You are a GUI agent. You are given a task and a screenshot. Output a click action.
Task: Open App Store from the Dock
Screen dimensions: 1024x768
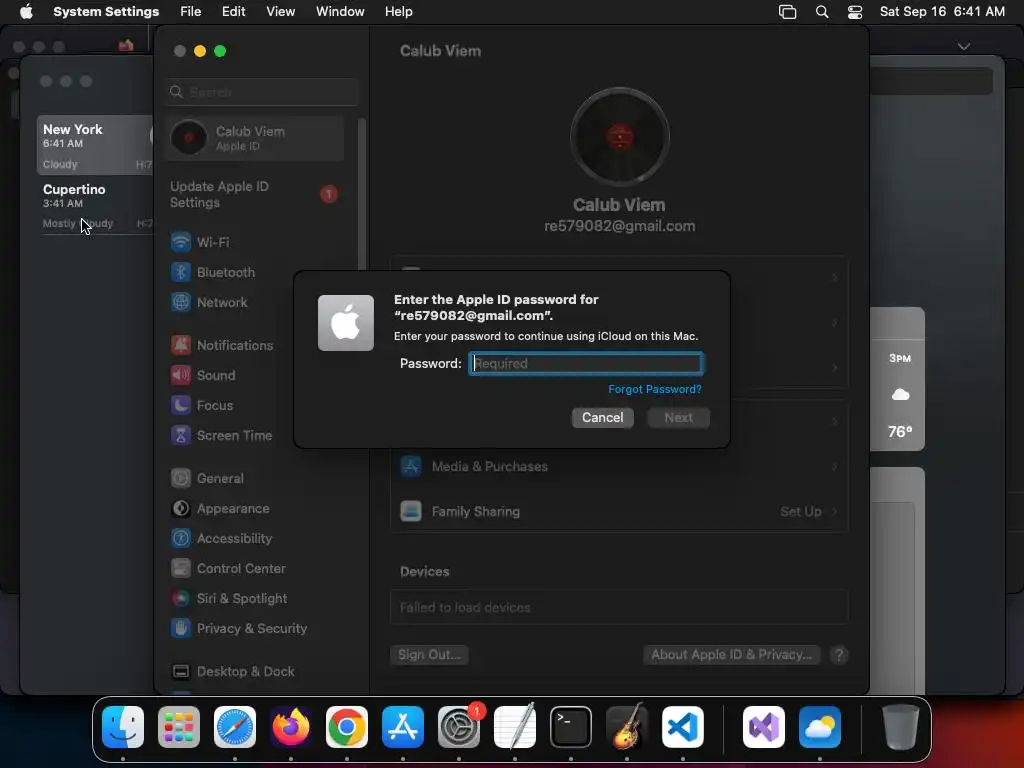[403, 727]
